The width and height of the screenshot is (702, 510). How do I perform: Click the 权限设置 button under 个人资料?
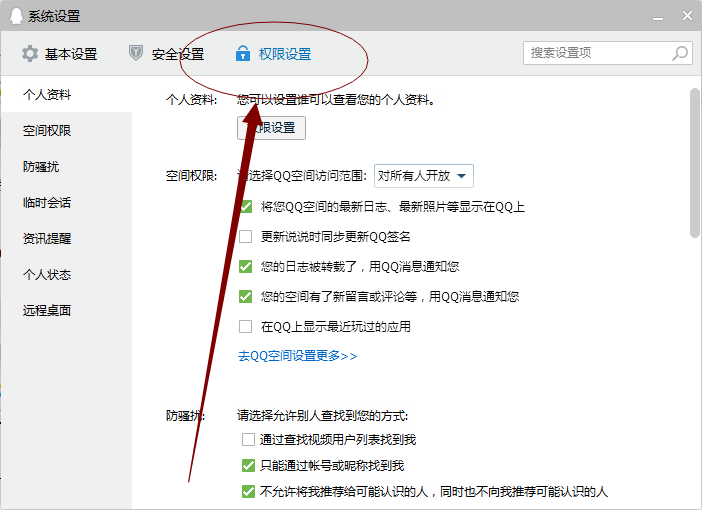(271, 128)
